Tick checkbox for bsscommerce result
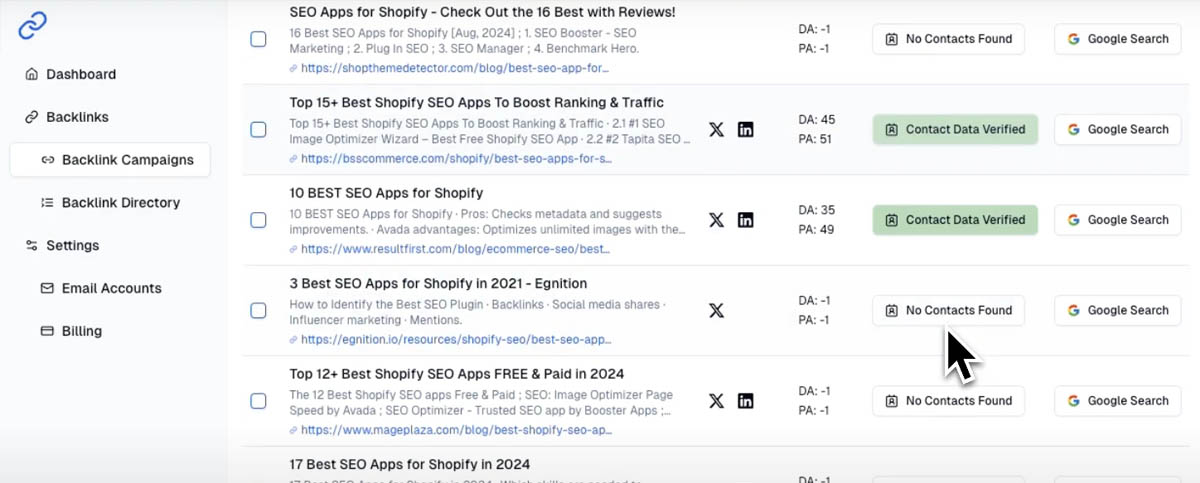 258,129
